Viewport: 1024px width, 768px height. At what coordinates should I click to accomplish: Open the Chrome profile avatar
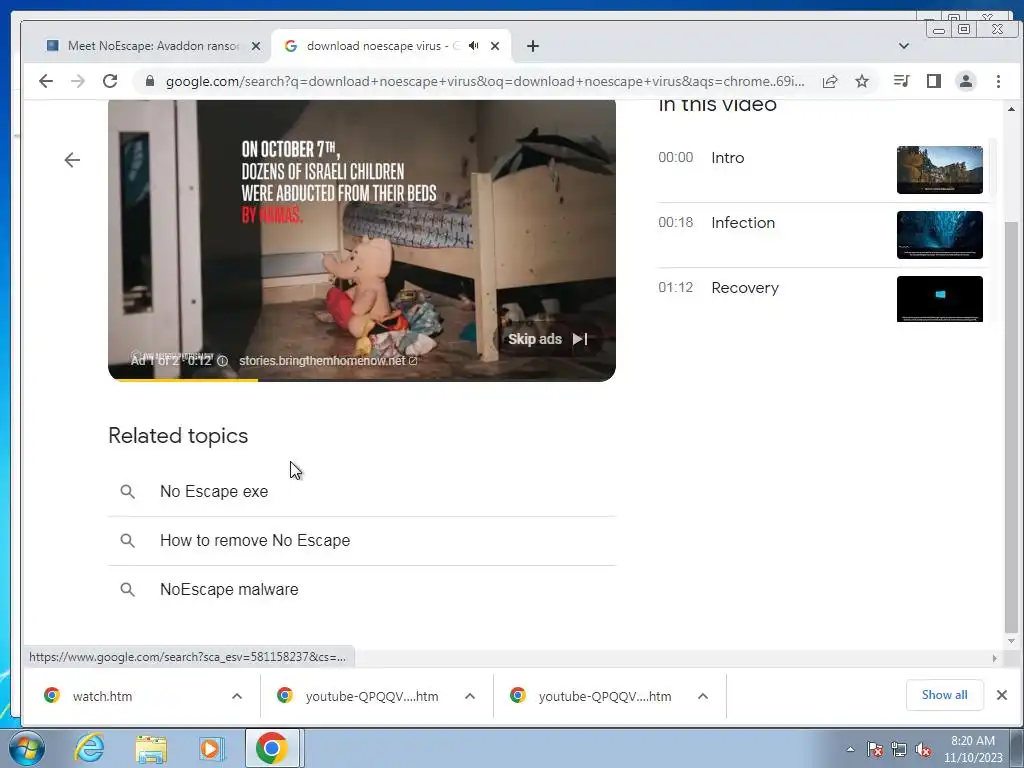[966, 81]
